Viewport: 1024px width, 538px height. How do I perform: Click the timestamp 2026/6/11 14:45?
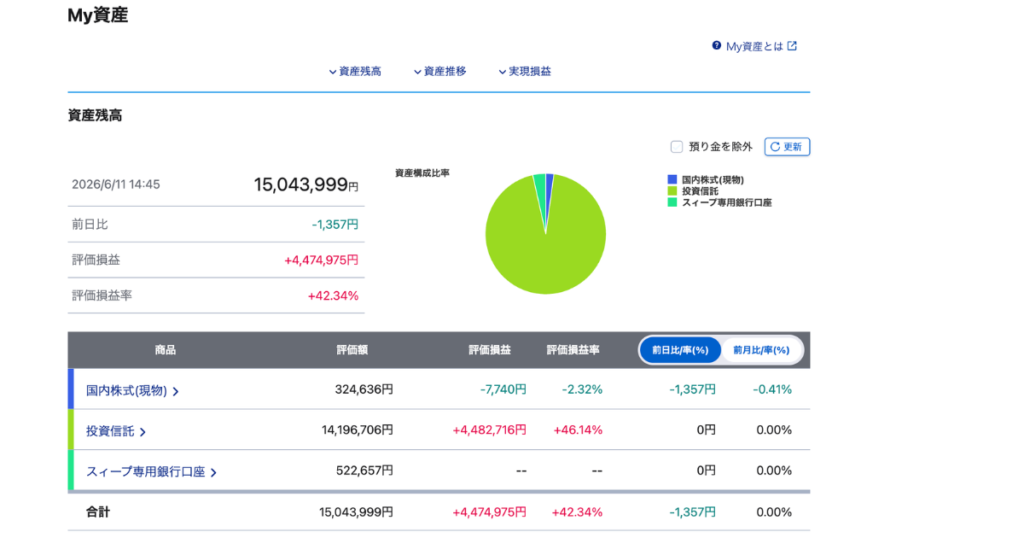(116, 184)
